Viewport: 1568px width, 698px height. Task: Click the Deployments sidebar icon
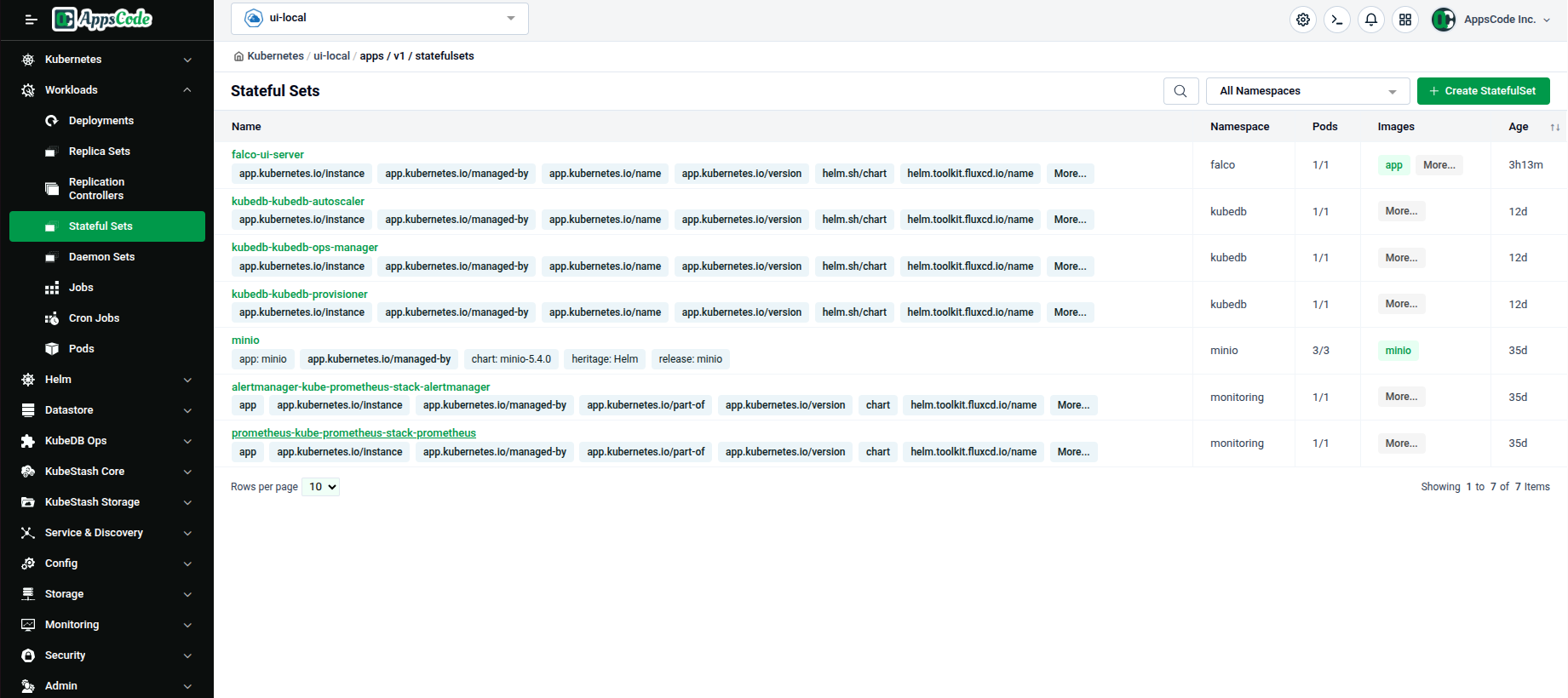(x=52, y=121)
